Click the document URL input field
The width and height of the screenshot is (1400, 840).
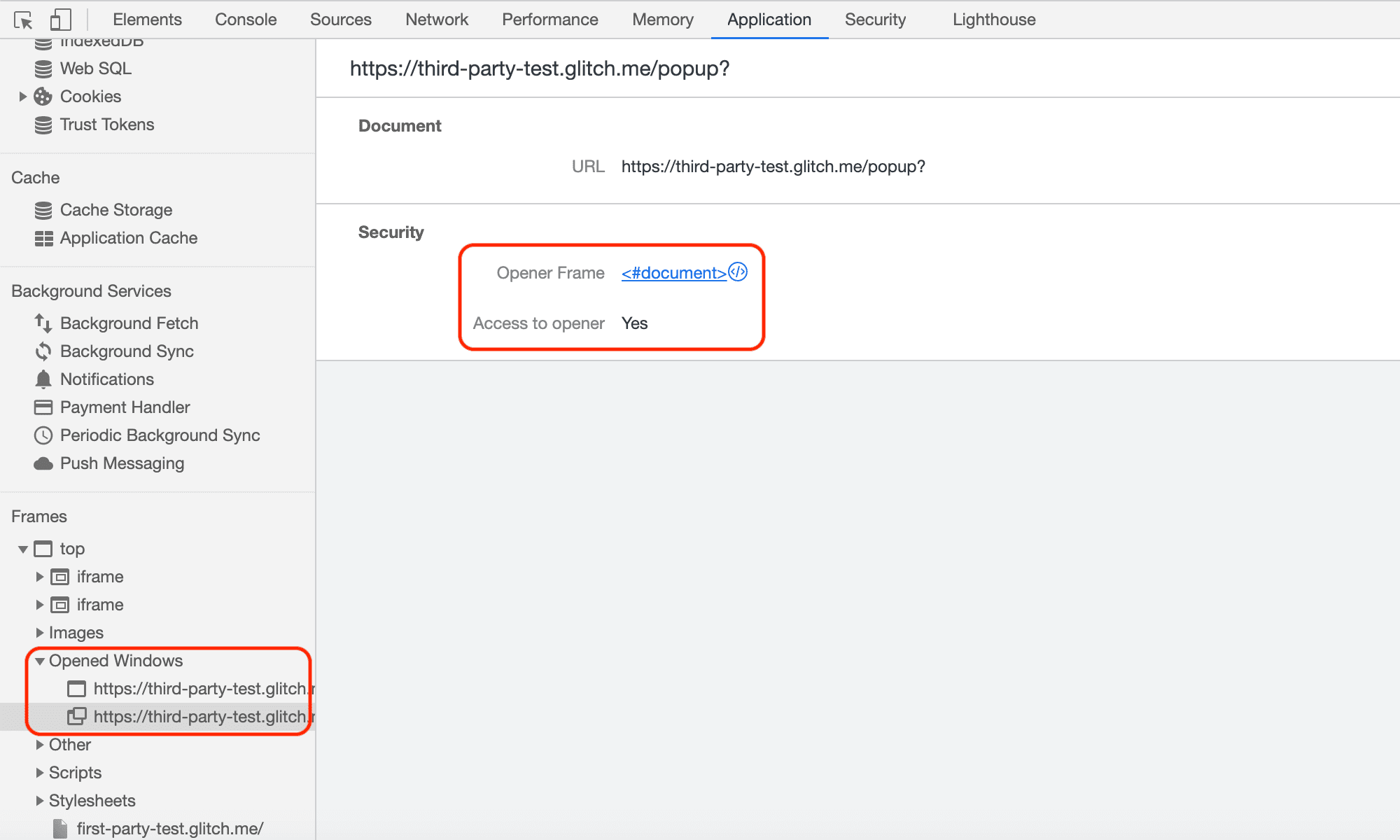(774, 166)
